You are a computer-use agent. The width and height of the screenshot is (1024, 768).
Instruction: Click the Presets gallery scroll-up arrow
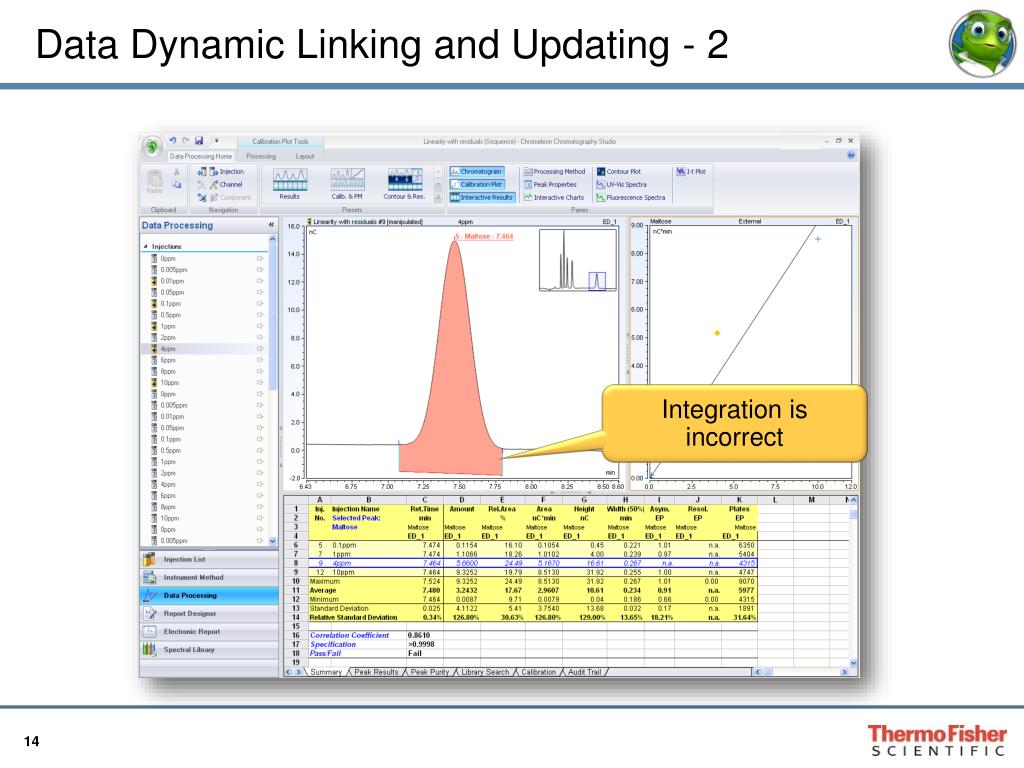tap(438, 172)
